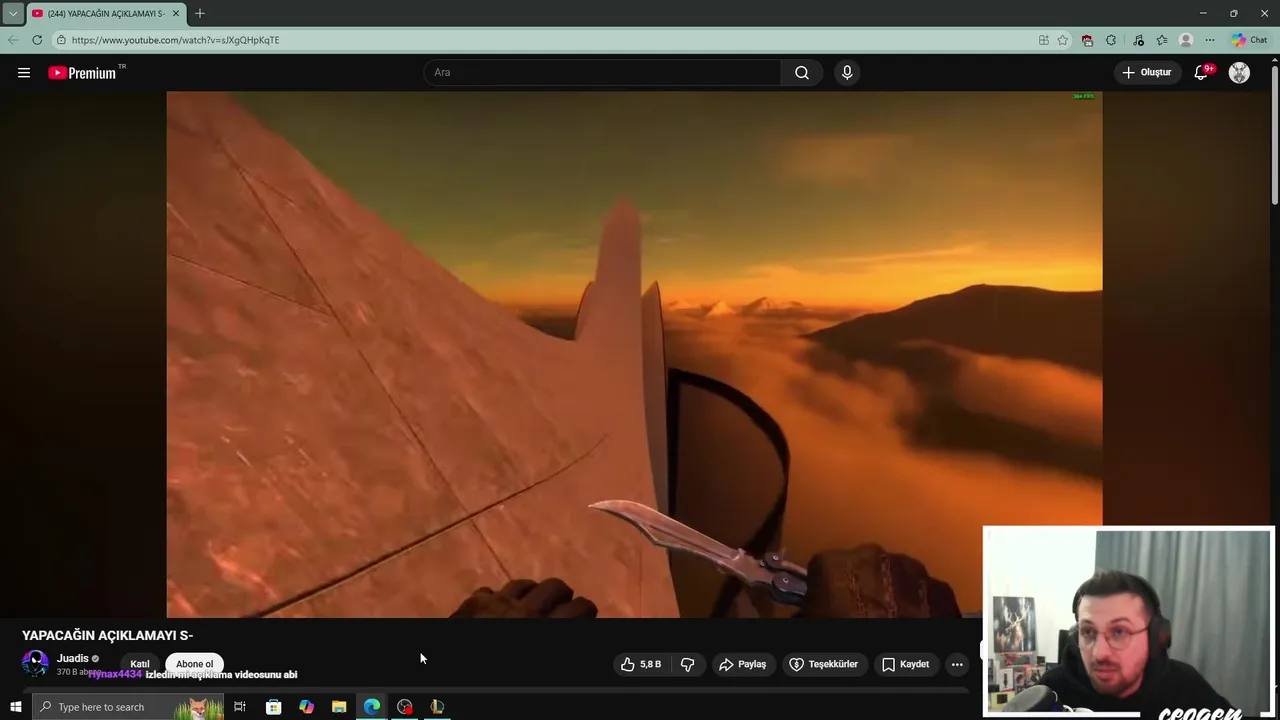
Task: Send thanks via Teşekkürler button
Action: point(824,664)
